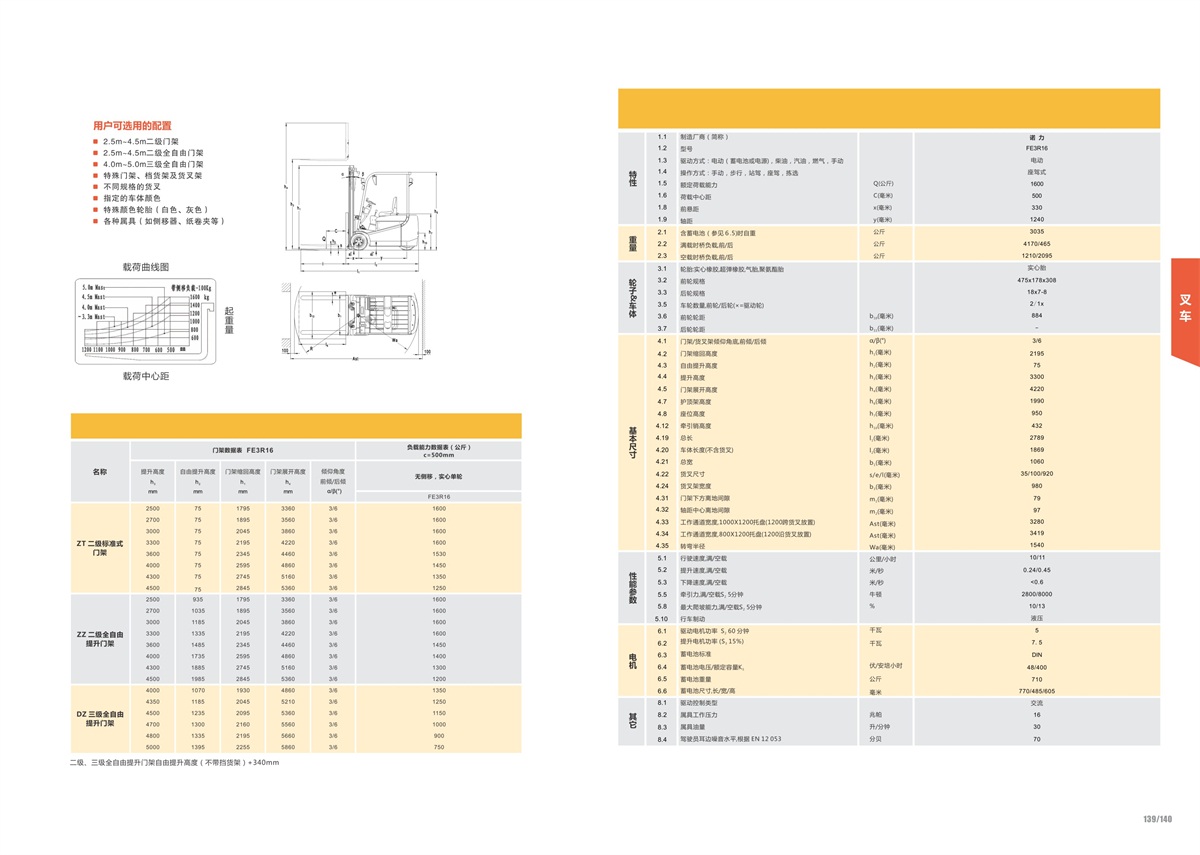Image resolution: width=1200 pixels, height=855 pixels.
Task: Click the axle load value 4170/465
Action: (1036, 244)
